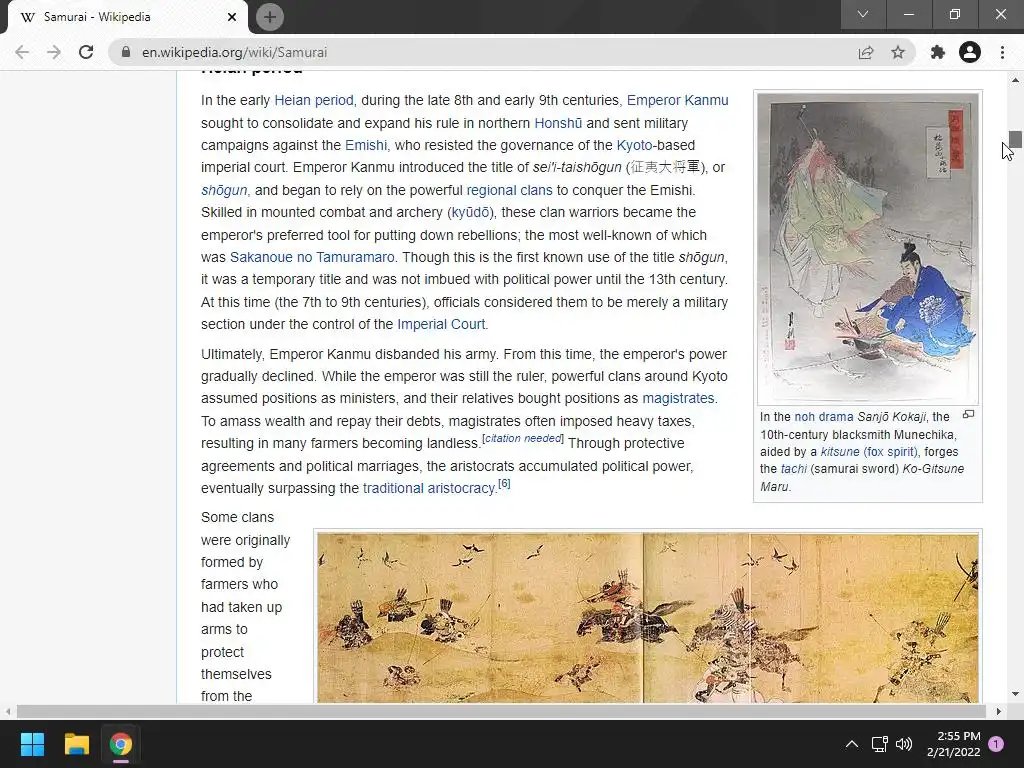This screenshot has height=768, width=1024.
Task: Open a new tab with plus button
Action: click(270, 17)
